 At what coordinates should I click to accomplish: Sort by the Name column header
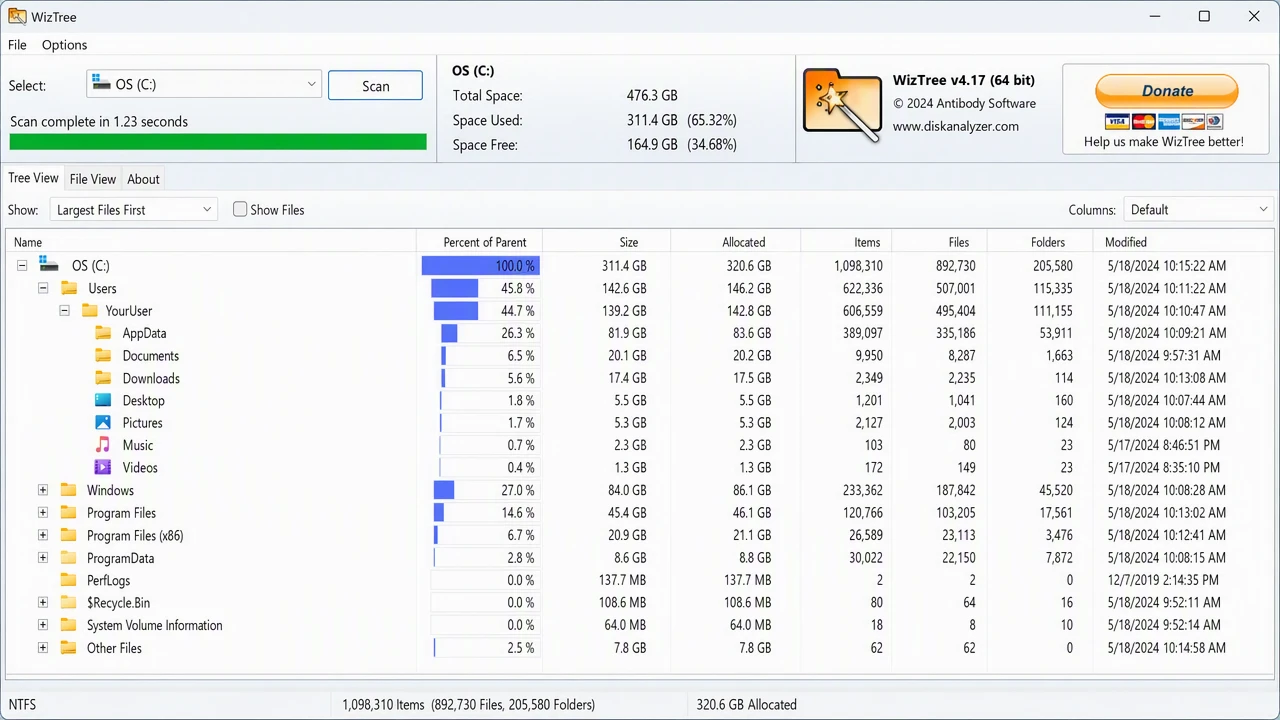coord(211,242)
